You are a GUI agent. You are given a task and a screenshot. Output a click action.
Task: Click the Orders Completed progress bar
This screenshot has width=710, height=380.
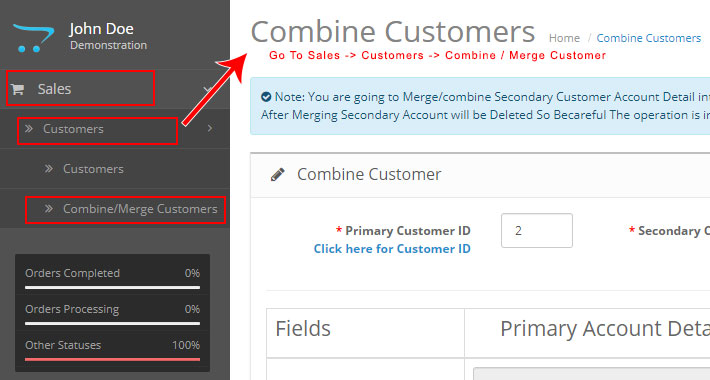point(112,287)
